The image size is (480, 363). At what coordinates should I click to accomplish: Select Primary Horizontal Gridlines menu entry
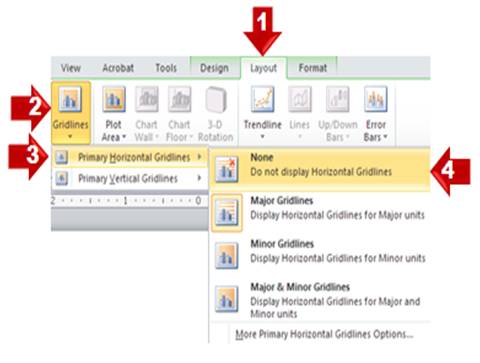pos(130,157)
